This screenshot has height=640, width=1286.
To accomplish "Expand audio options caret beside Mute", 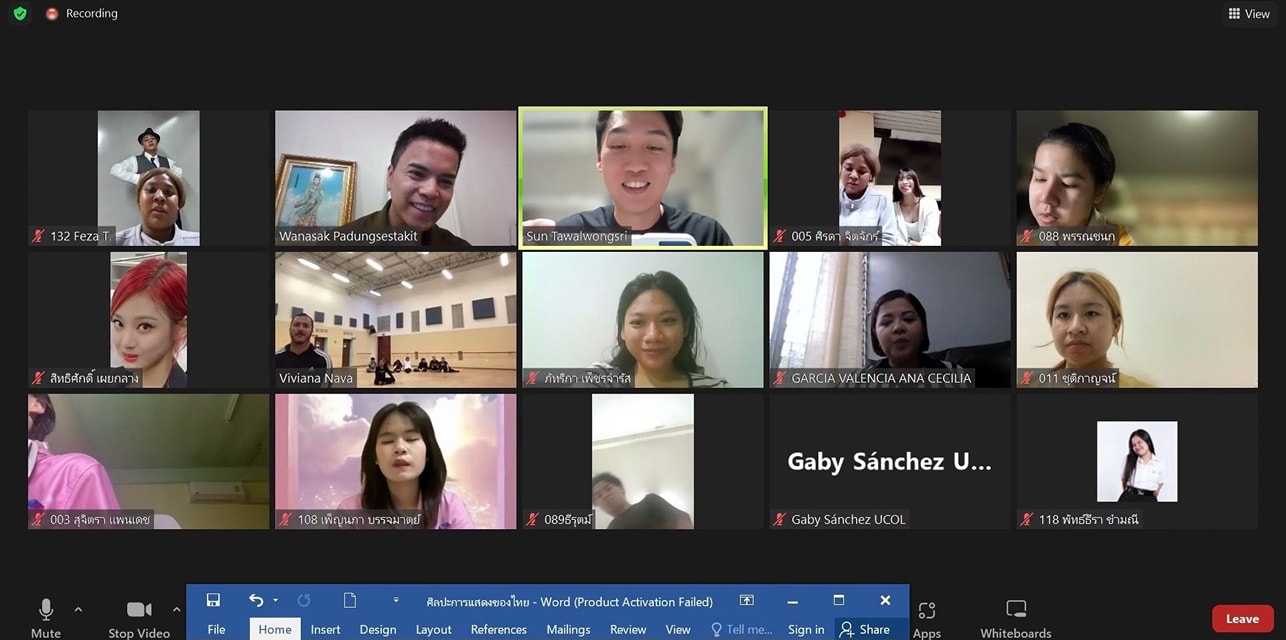I will click(78, 609).
